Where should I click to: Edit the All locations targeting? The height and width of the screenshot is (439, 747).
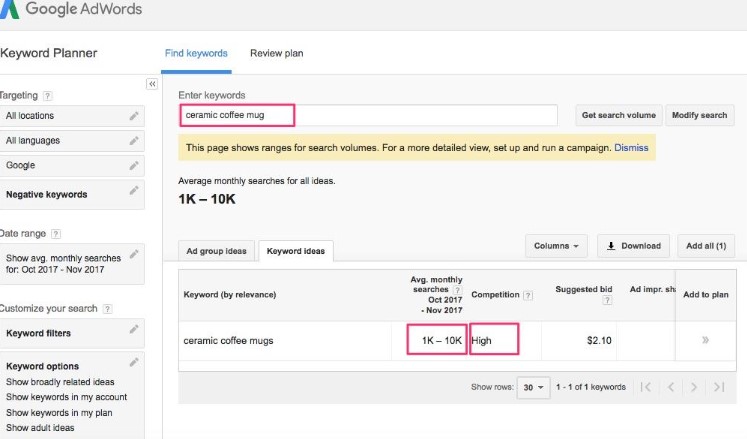pyautogui.click(x=134, y=116)
